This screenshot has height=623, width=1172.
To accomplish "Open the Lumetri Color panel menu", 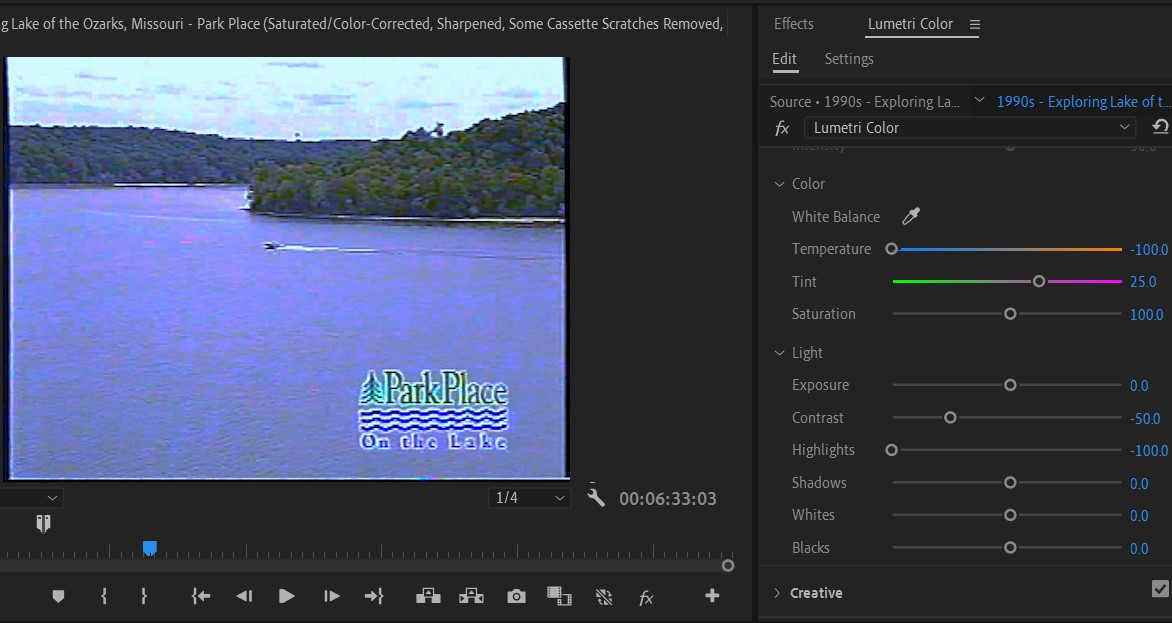I will [x=975, y=25].
